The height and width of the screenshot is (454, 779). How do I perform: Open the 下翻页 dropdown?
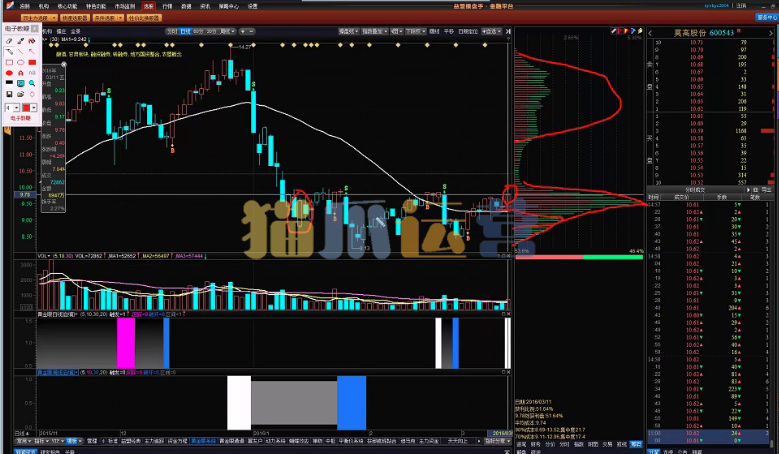point(415,31)
